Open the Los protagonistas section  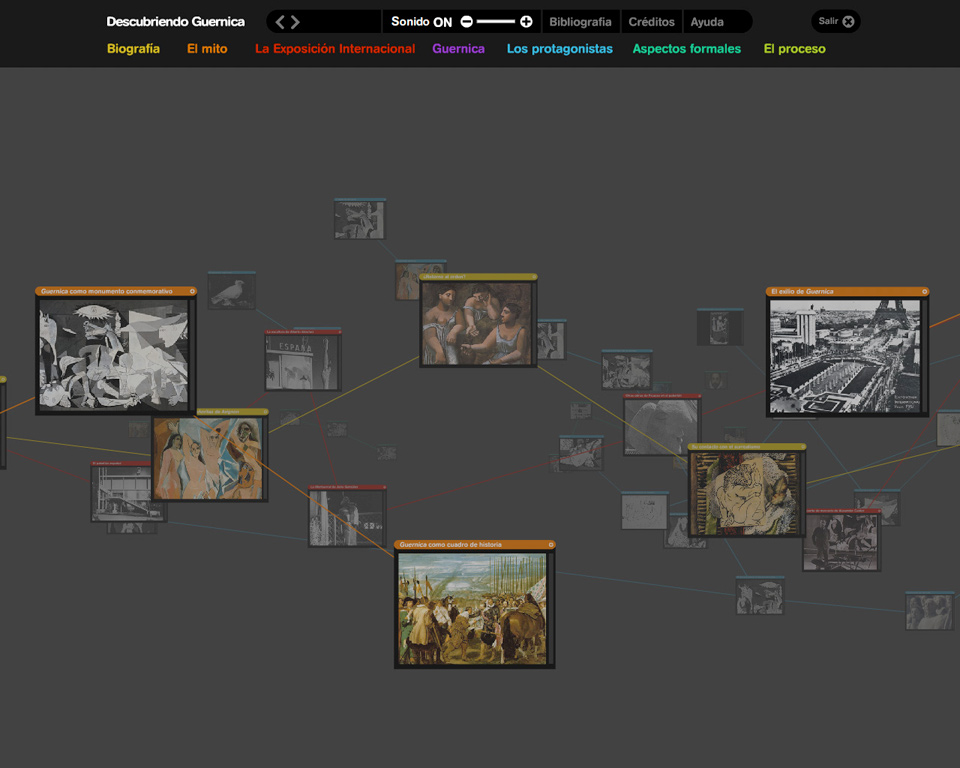point(560,49)
